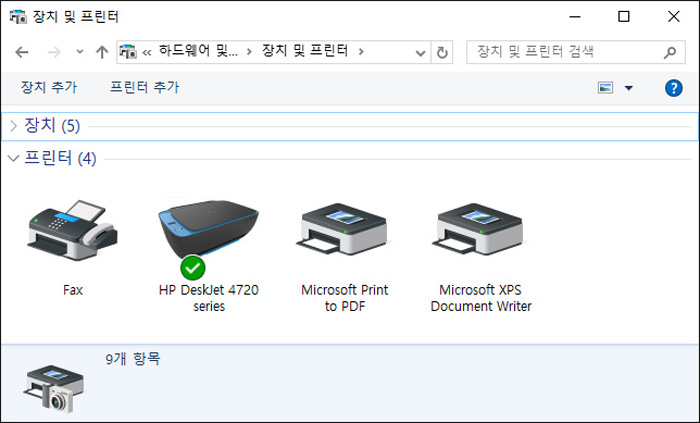This screenshot has width=700, height=423.
Task: Select the Fax device icon
Action: (72, 234)
